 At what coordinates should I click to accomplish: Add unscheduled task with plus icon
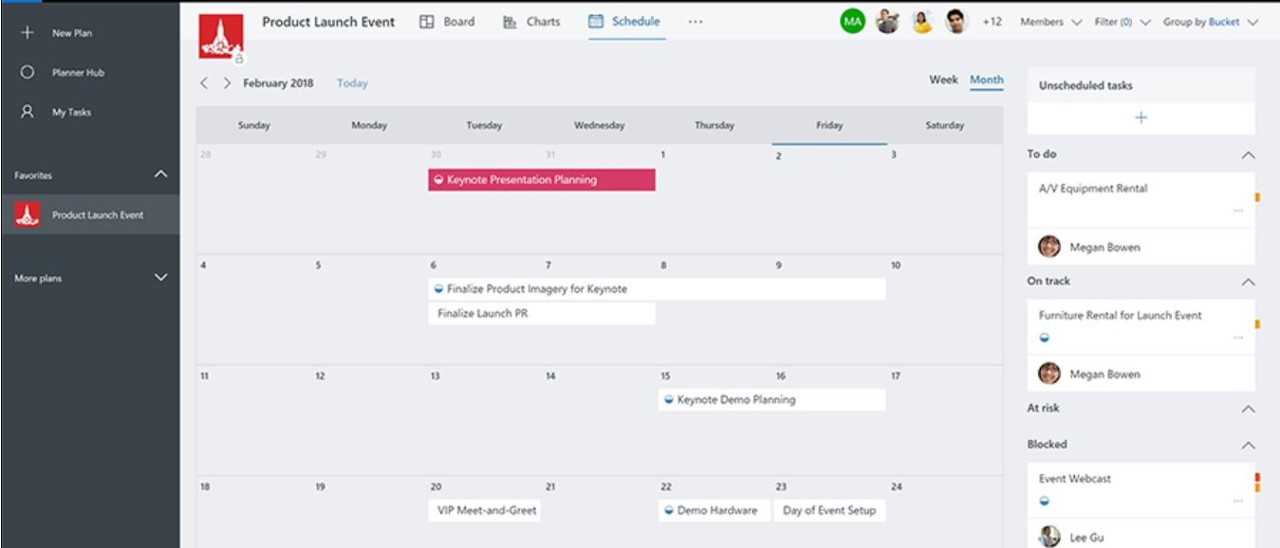1141,118
